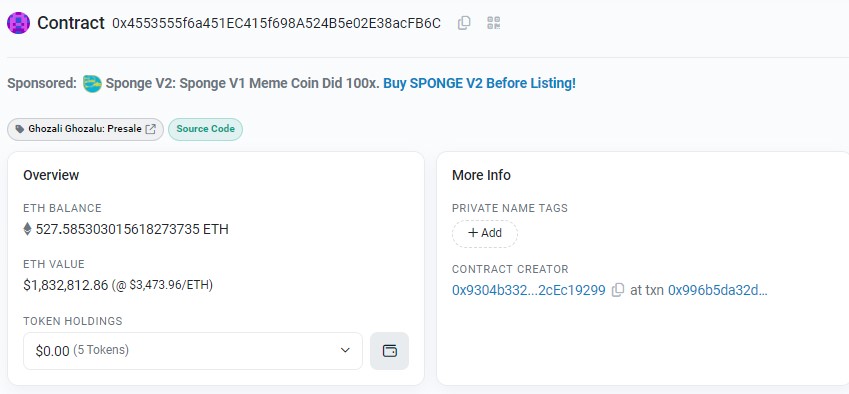Add a private name tag
This screenshot has height=394, width=849.
click(485, 233)
